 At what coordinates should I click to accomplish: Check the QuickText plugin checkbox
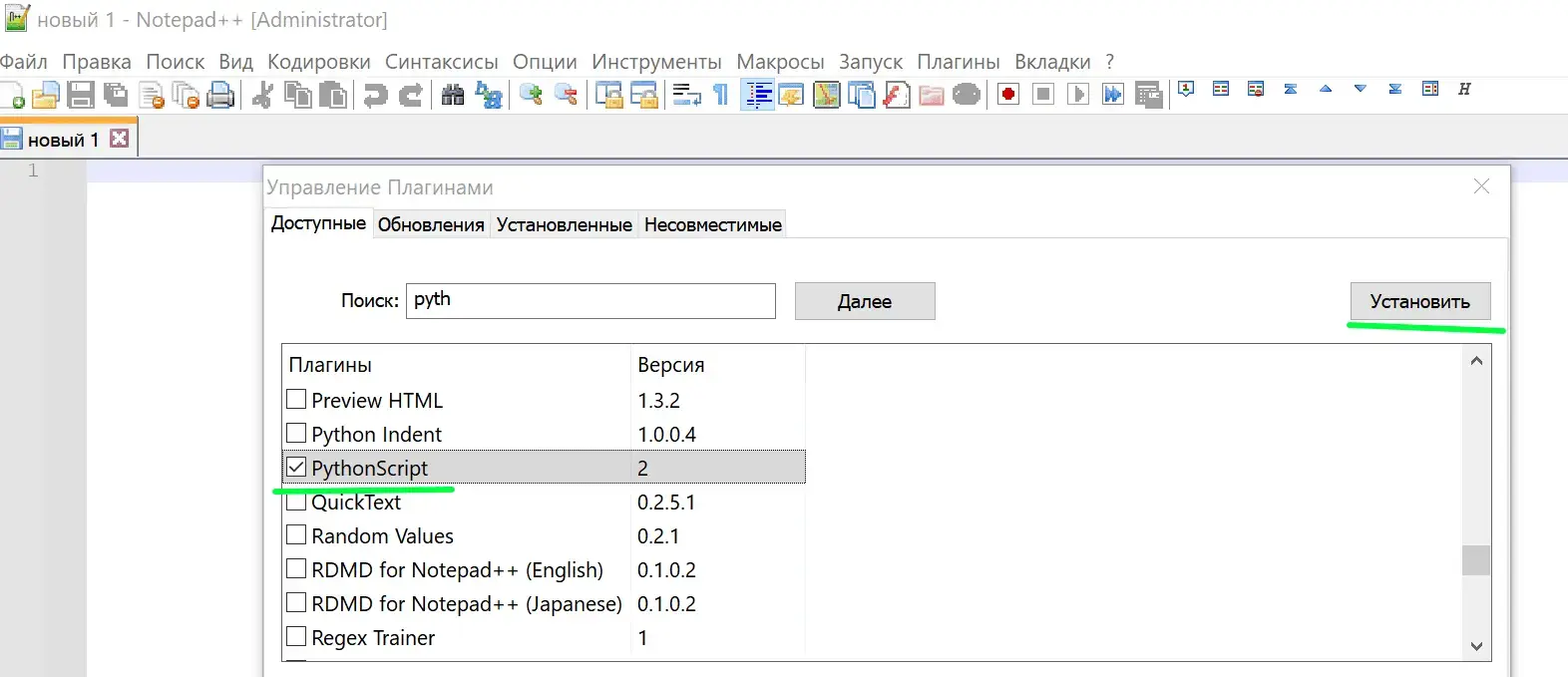(296, 502)
